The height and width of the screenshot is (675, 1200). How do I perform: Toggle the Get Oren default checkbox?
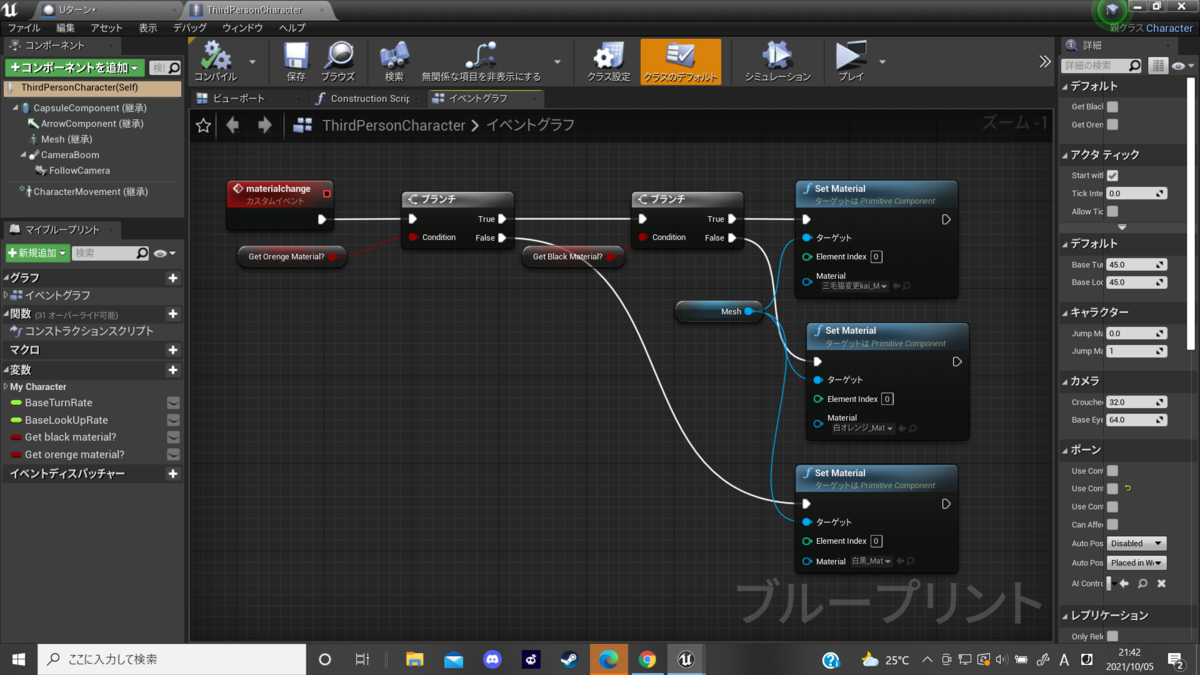1112,125
